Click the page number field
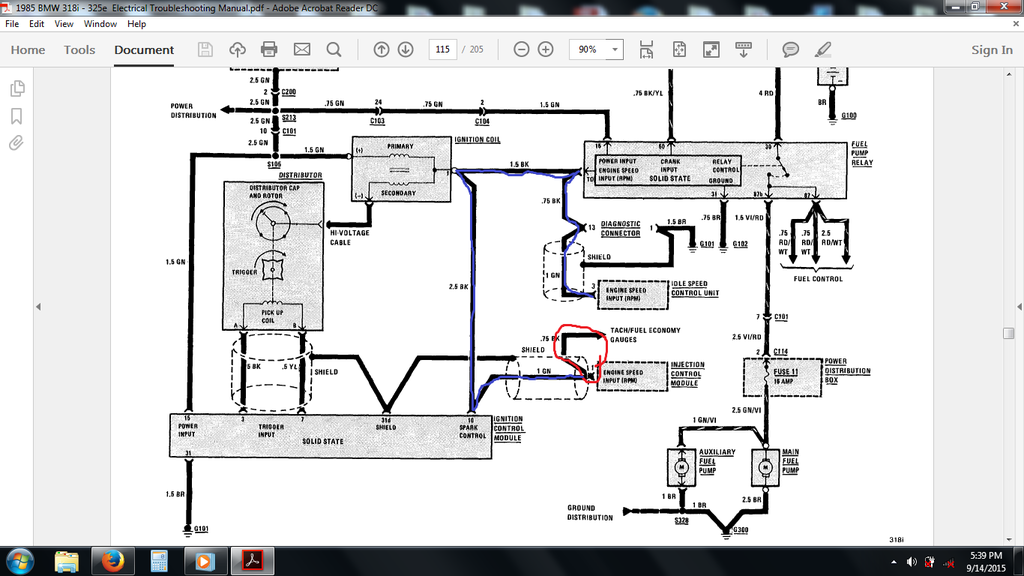The image size is (1024, 576). tap(442, 50)
